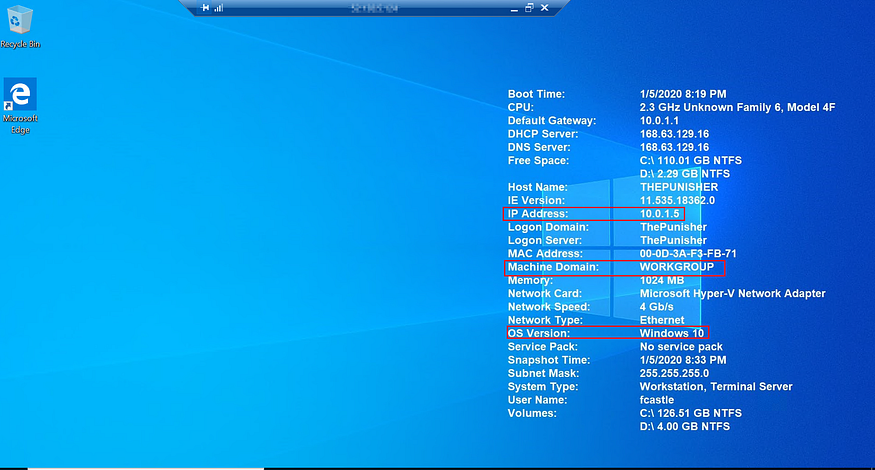Click the Boot Time label
The image size is (875, 470).
tap(536, 94)
